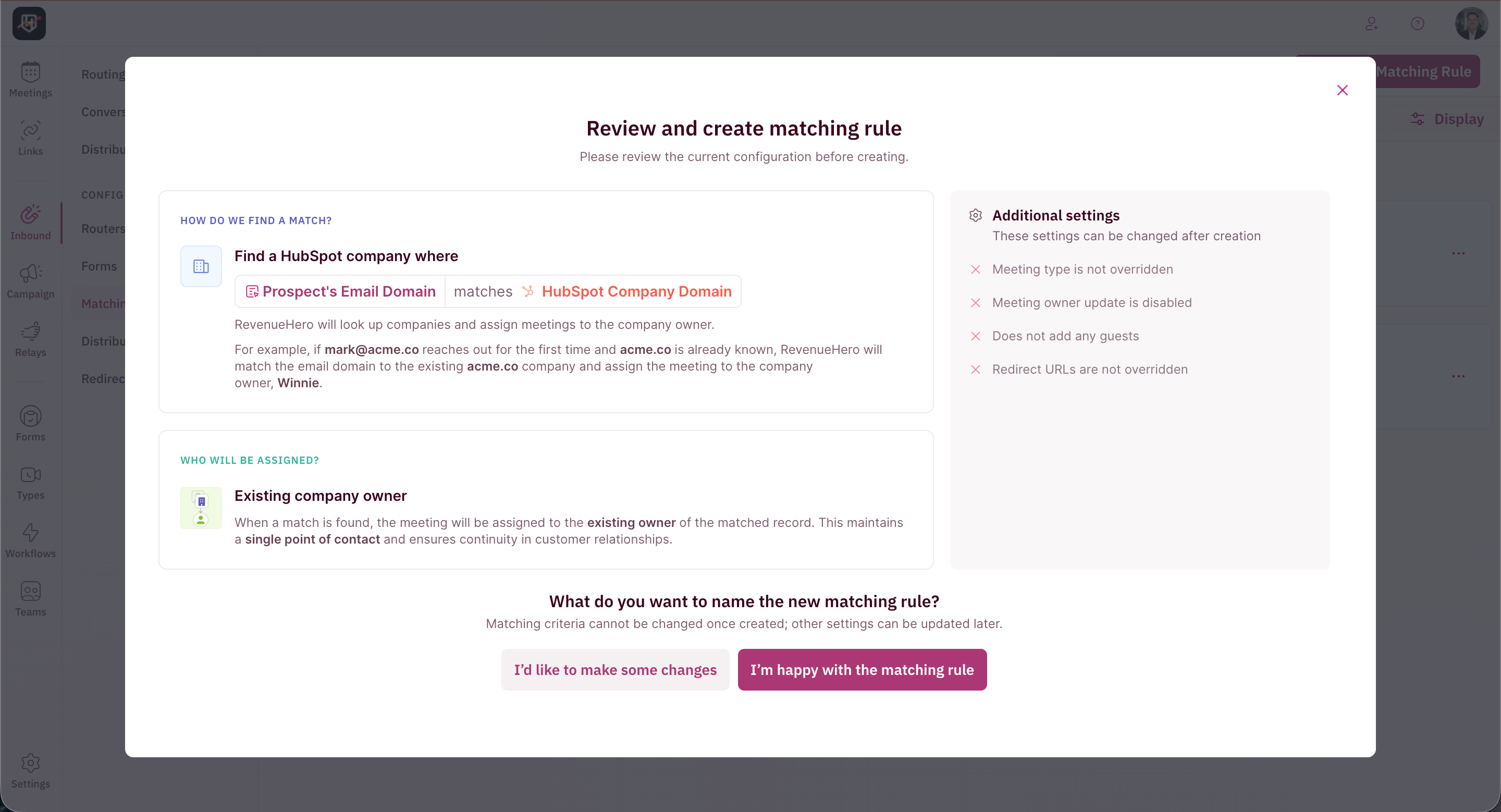Open the help question mark icon
Screen dimensions: 1501x812
point(1417,23)
